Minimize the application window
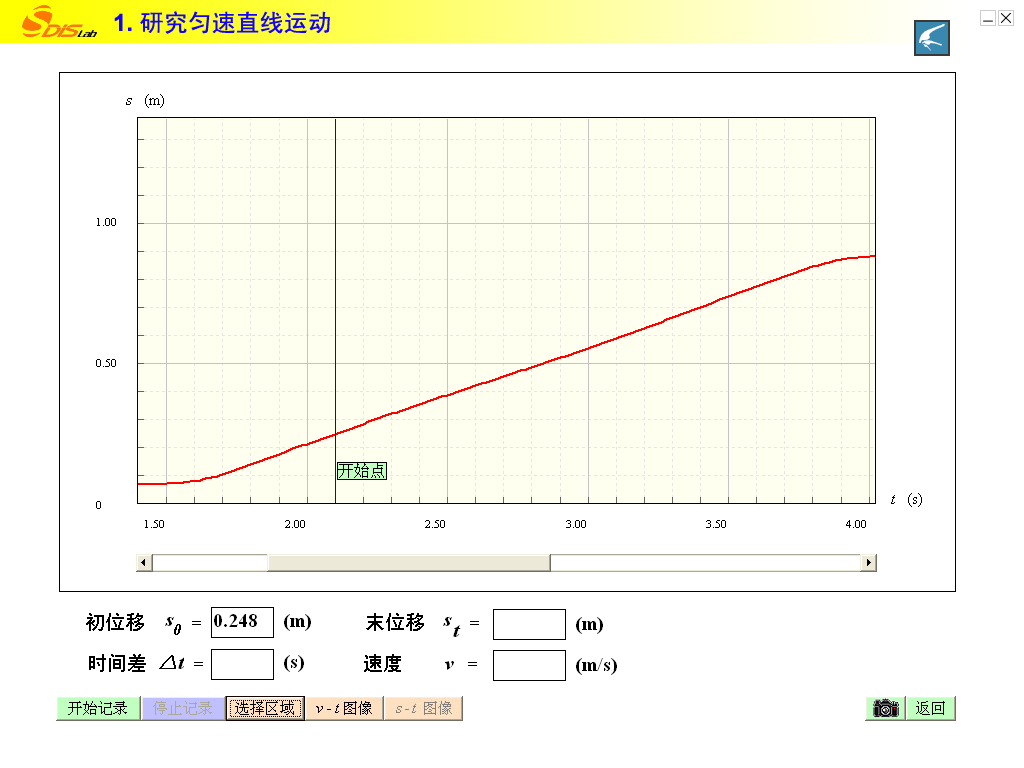This screenshot has height=768, width=1024. 988,18
